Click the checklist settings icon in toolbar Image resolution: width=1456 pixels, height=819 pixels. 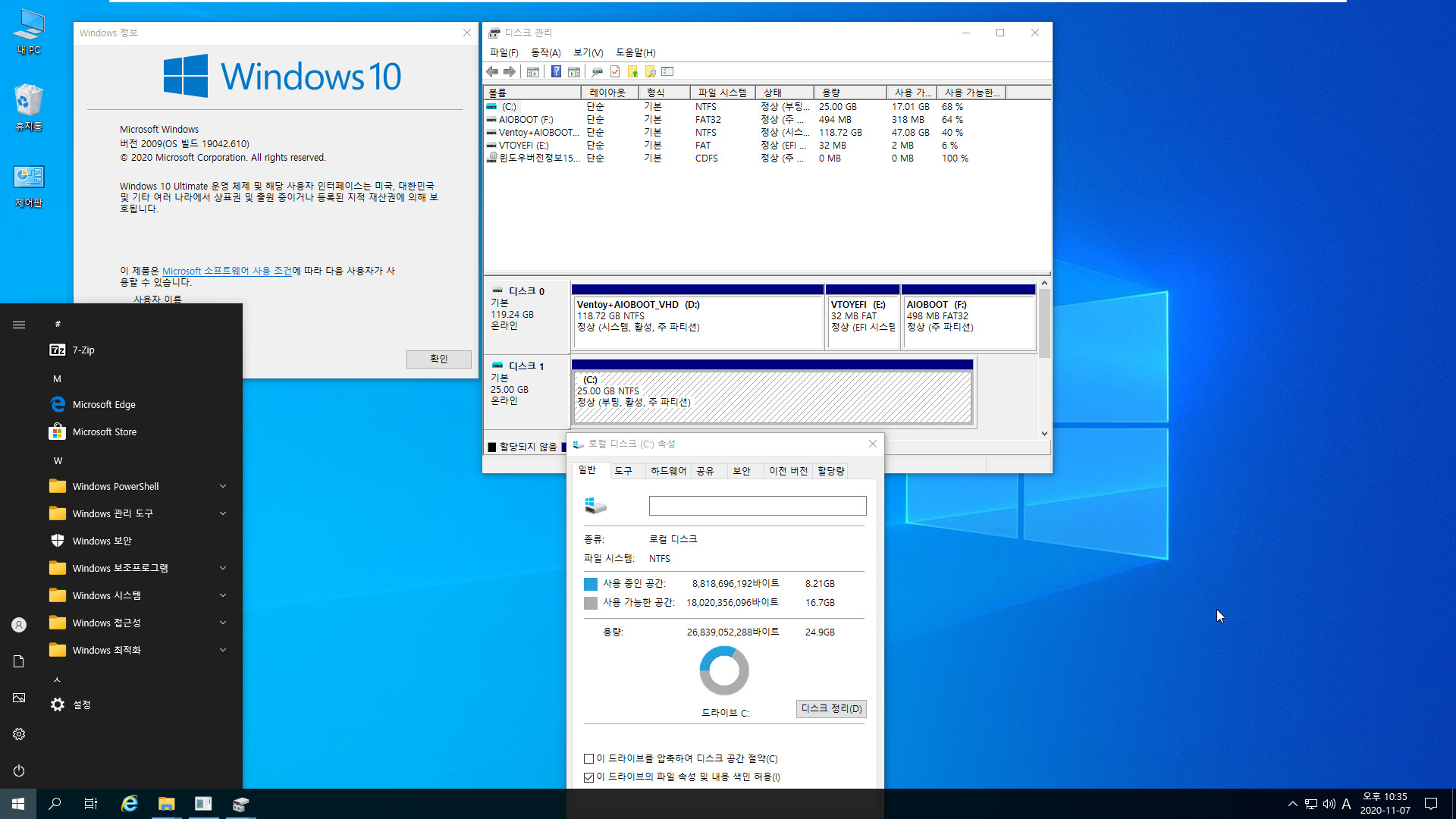coord(667,71)
